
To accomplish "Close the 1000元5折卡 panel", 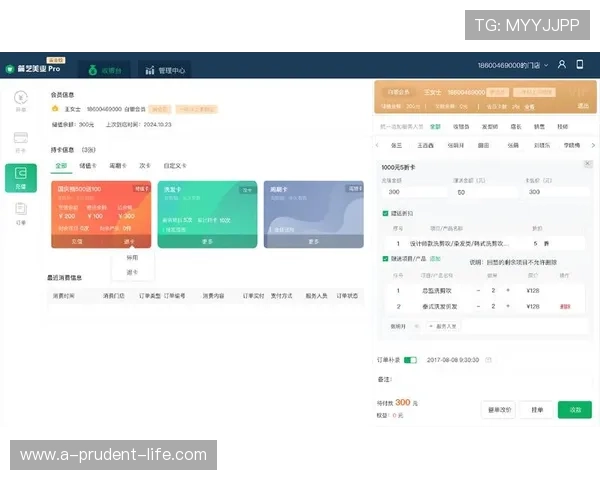I will 588,164.
